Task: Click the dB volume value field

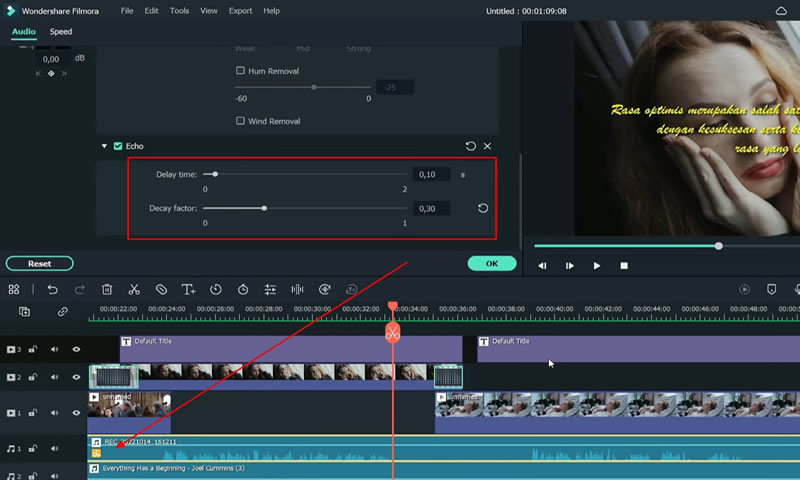Action: click(x=51, y=59)
